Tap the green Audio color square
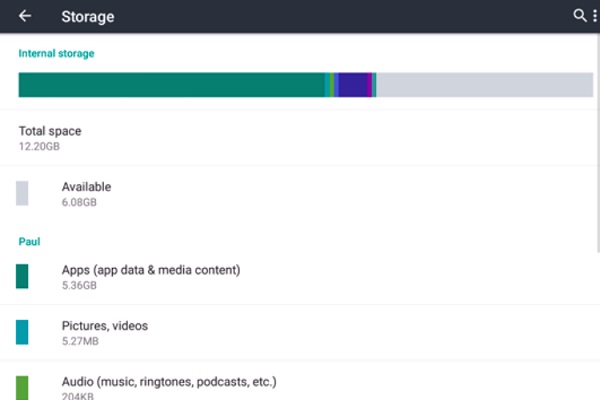The height and width of the screenshot is (400, 600). tap(22, 387)
